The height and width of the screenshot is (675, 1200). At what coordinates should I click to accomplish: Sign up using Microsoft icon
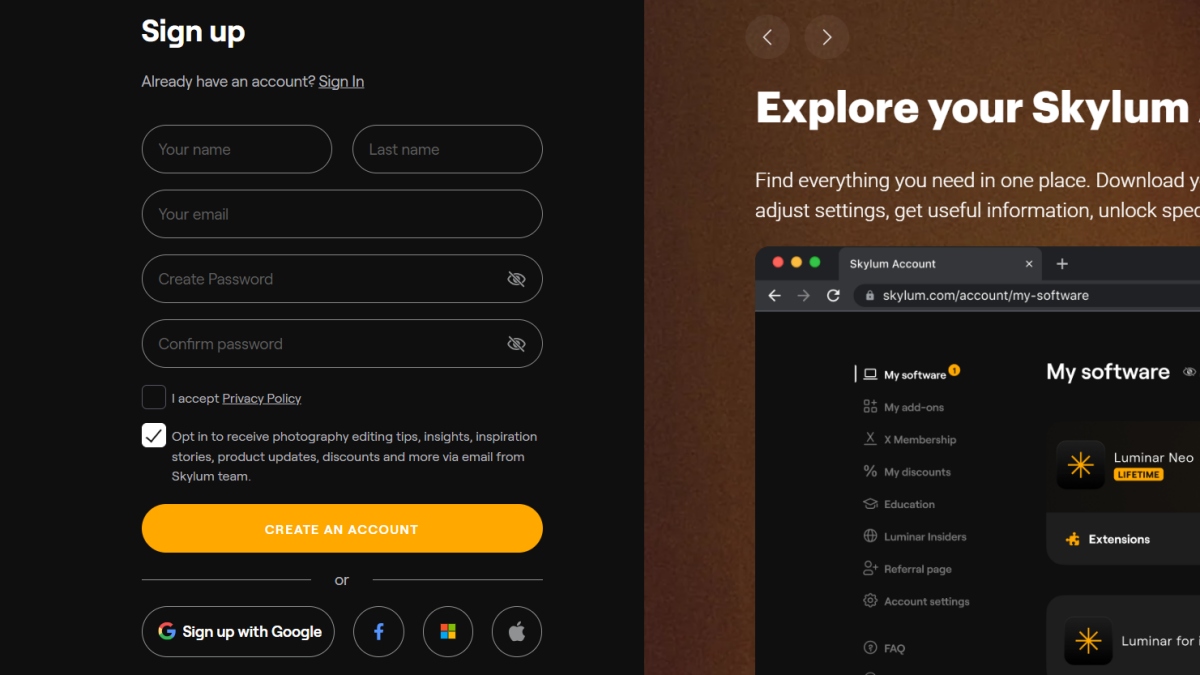448,631
